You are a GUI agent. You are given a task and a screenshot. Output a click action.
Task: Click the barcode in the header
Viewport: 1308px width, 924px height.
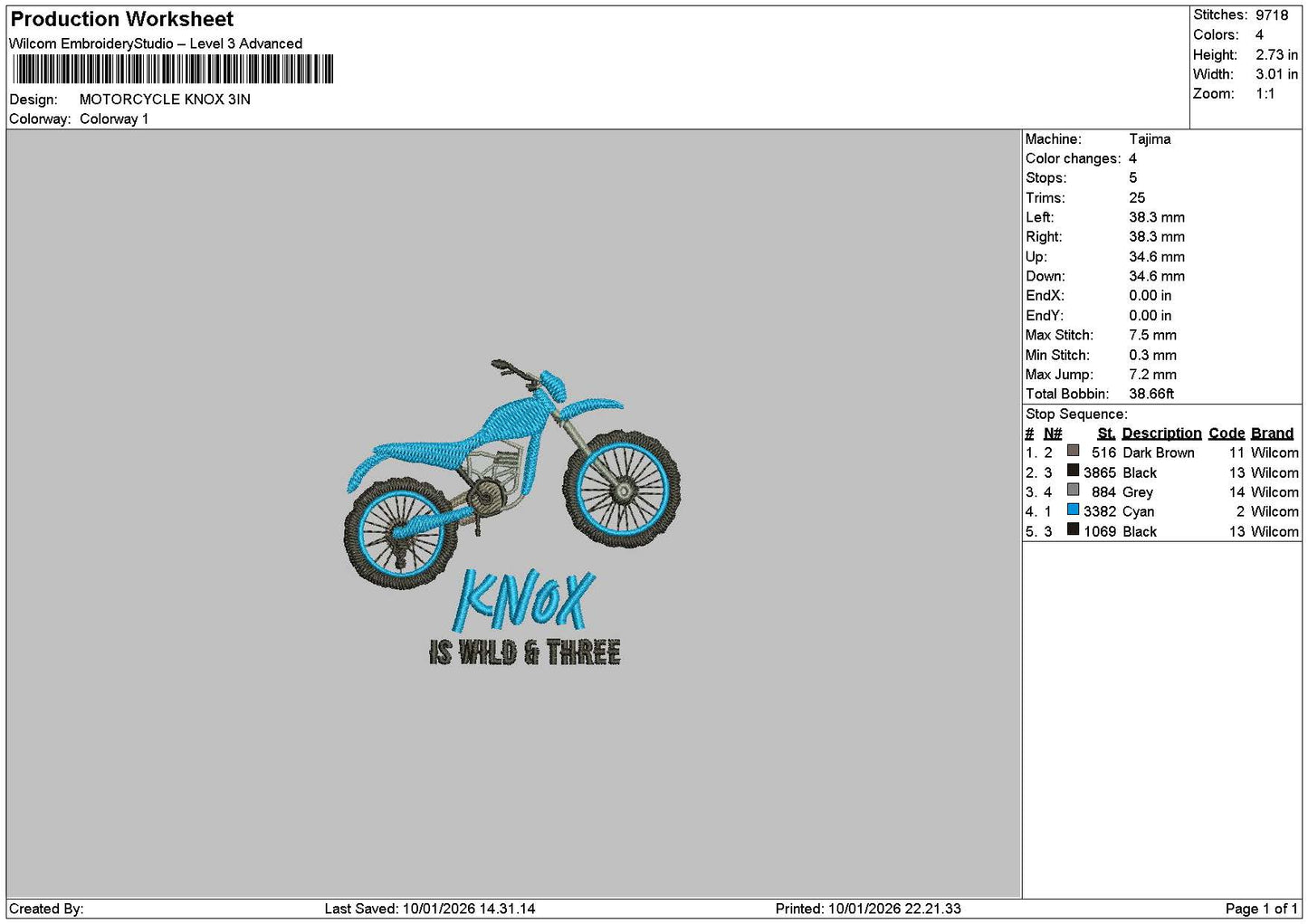pos(173,70)
